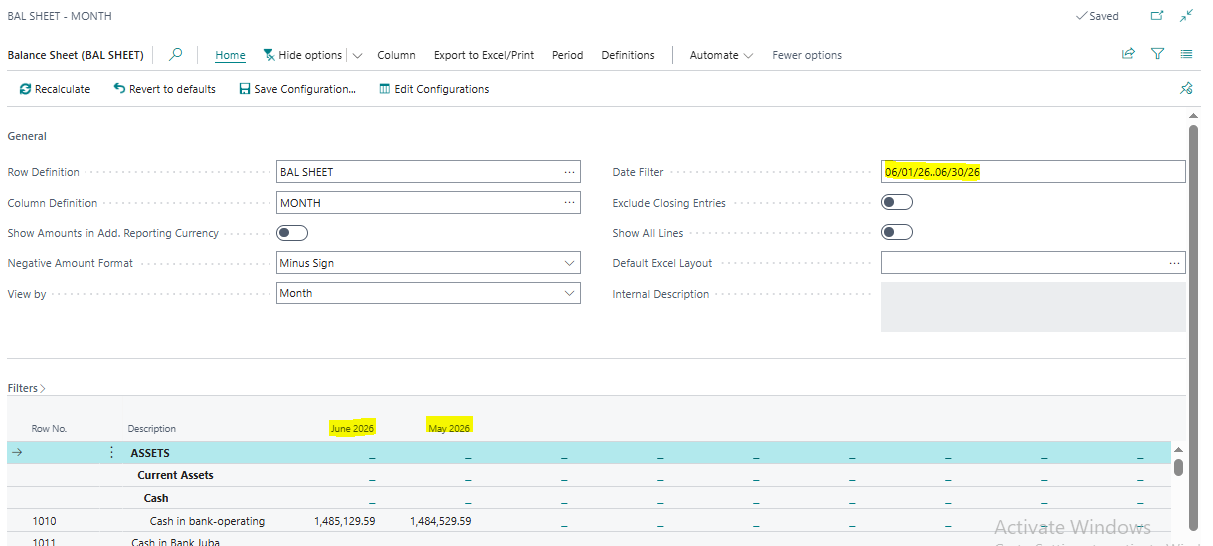The image size is (1213, 546).
Task: Open the View by Month dropdown
Action: (x=428, y=293)
